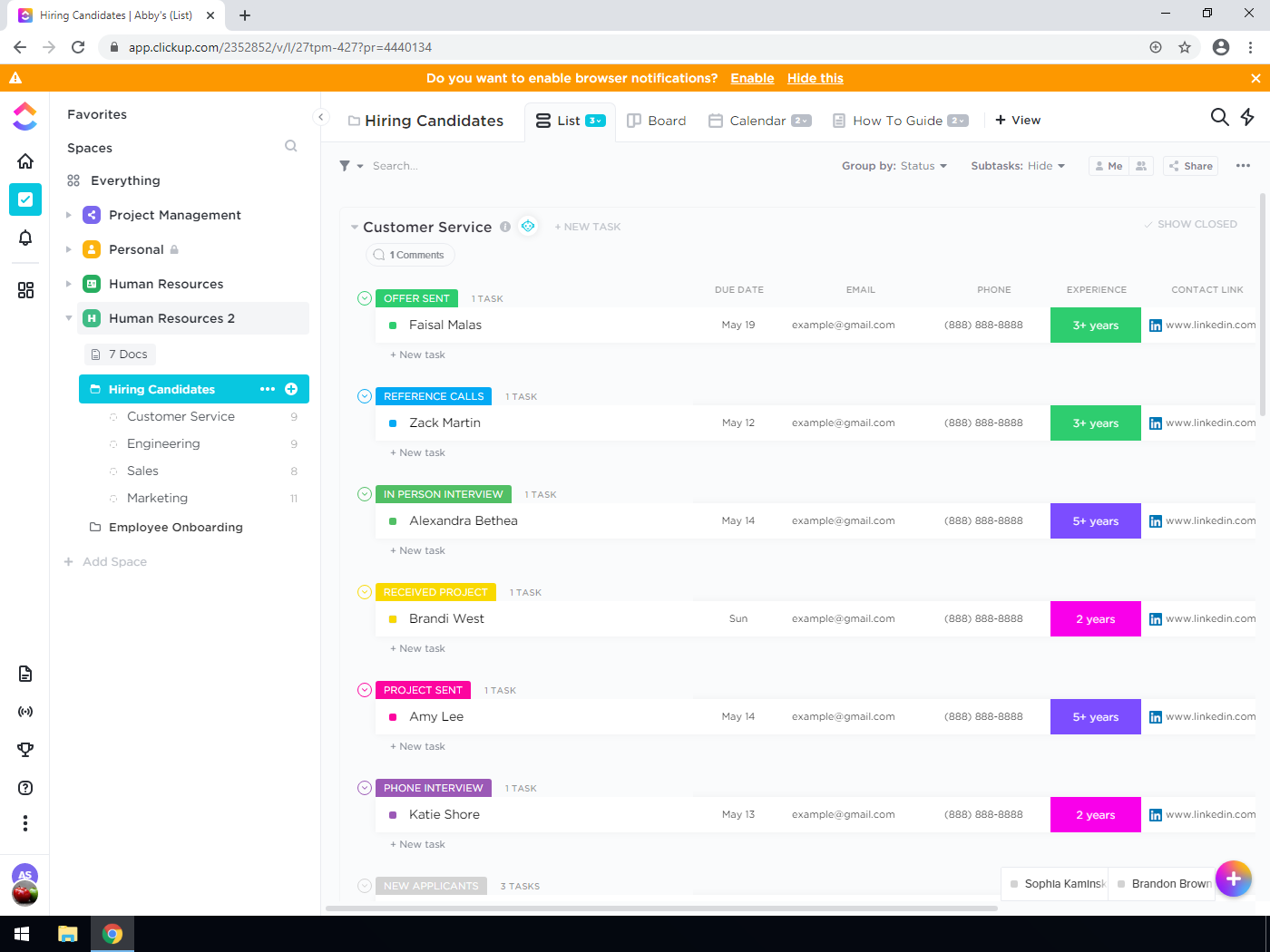The image size is (1270, 952).
Task: Collapse the RECEIVED PROJECT status group
Action: point(365,592)
